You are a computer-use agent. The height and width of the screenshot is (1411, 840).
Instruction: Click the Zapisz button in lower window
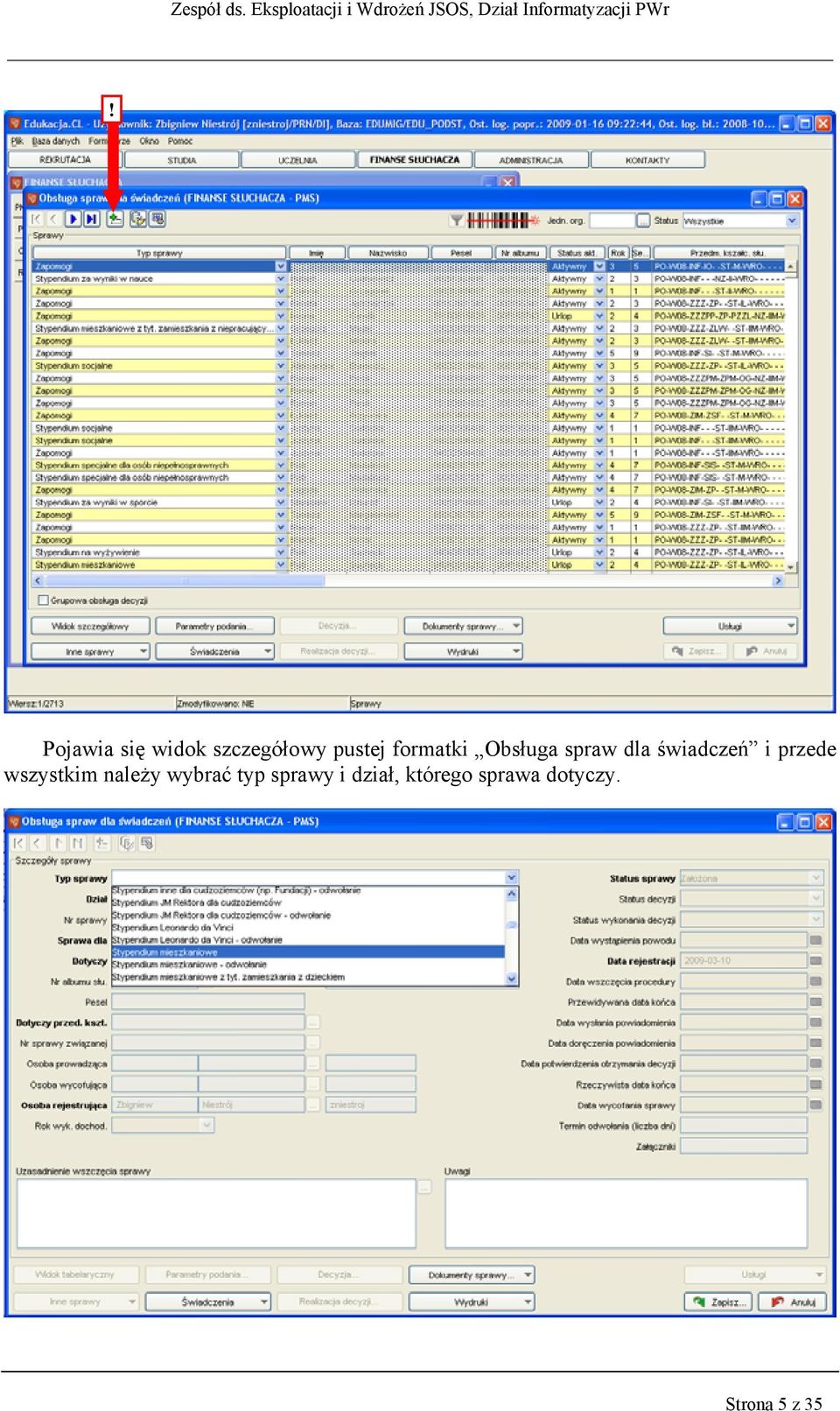pos(719,1302)
